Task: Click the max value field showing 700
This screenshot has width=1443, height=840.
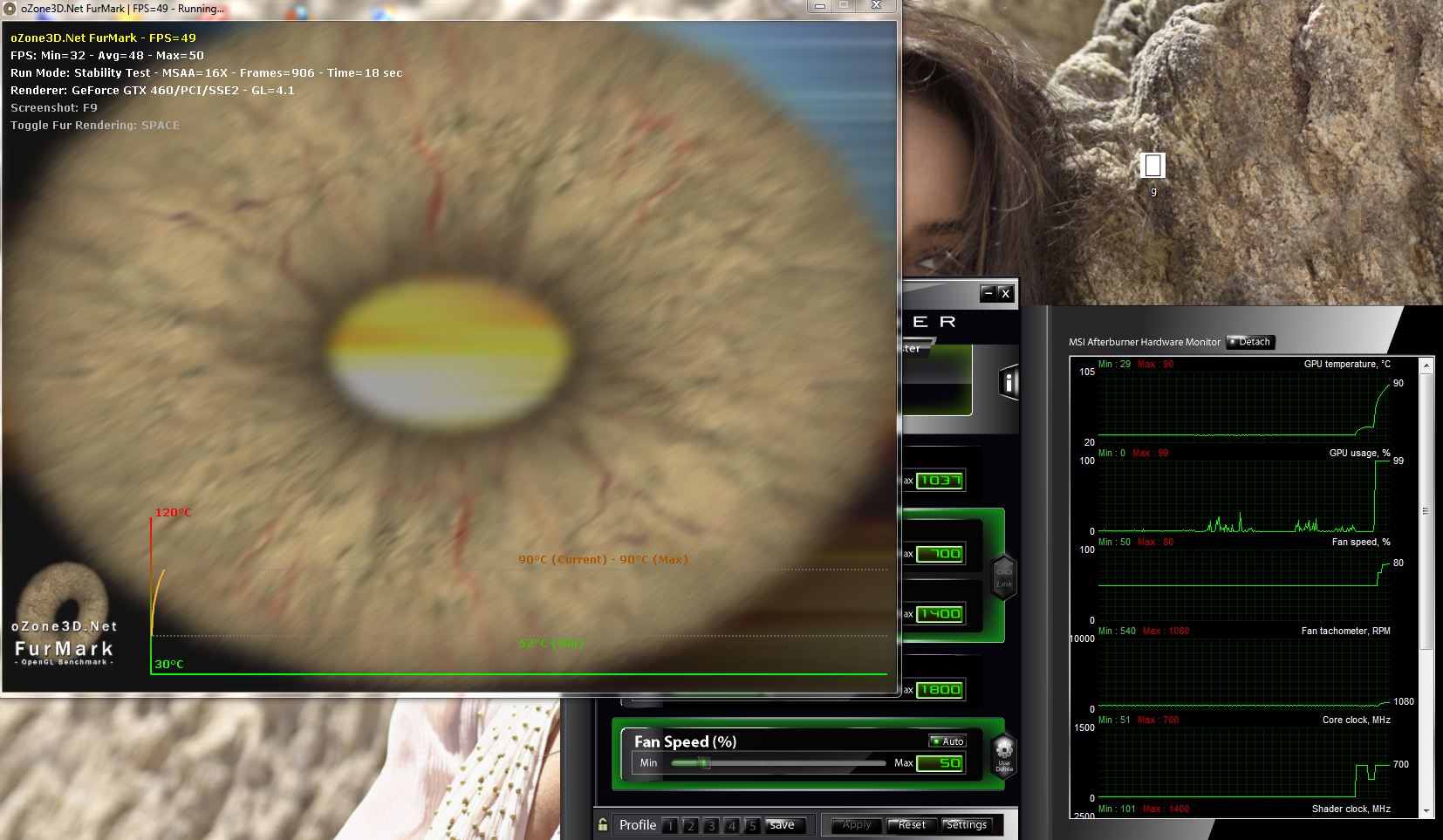Action: 940,554
